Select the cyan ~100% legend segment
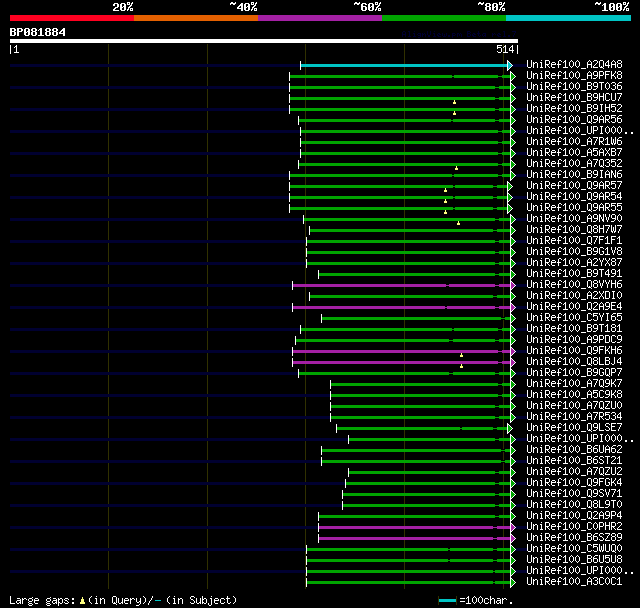 point(567,17)
